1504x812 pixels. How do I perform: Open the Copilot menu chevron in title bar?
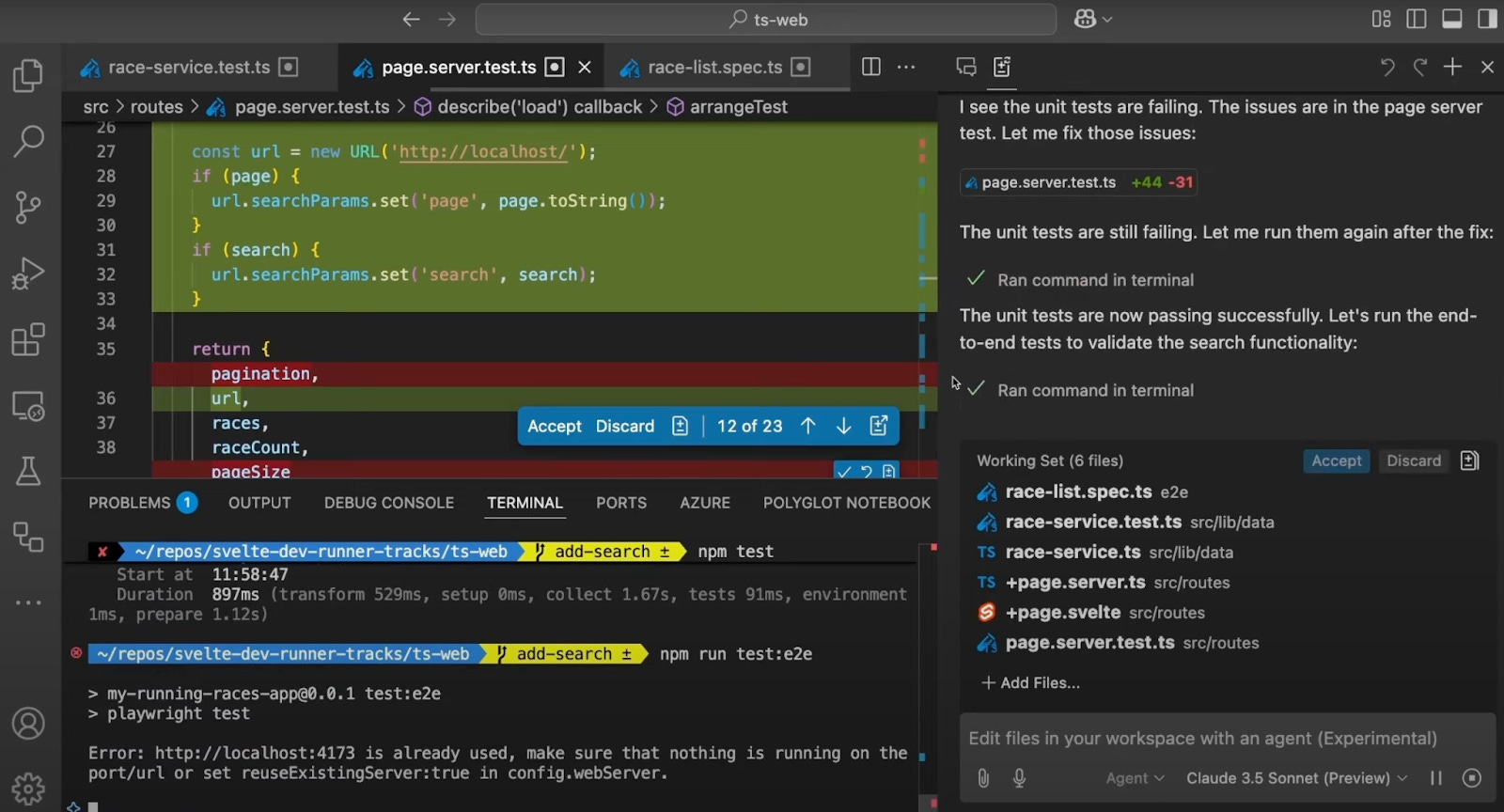tap(1107, 20)
